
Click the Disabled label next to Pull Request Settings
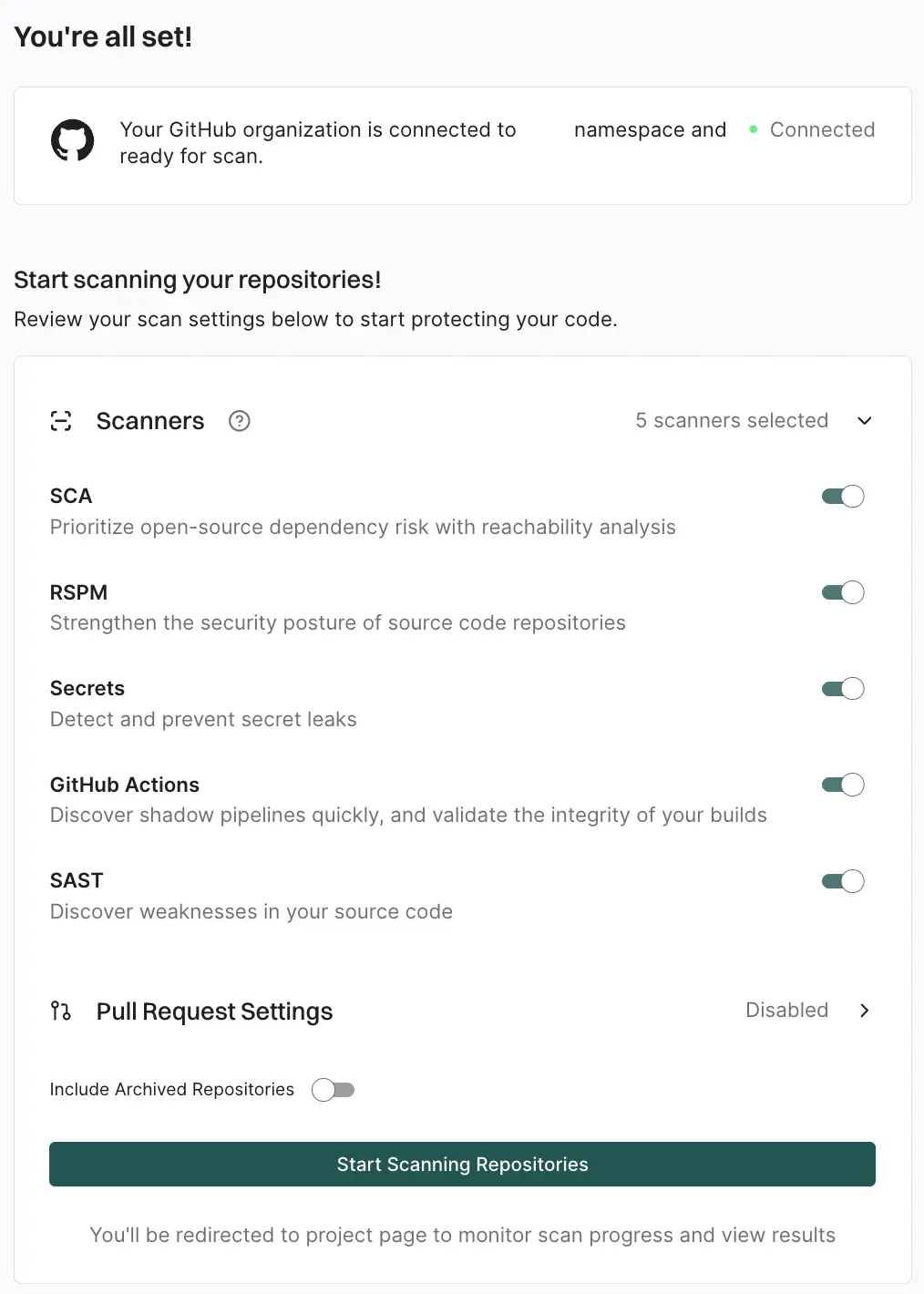click(x=785, y=1010)
